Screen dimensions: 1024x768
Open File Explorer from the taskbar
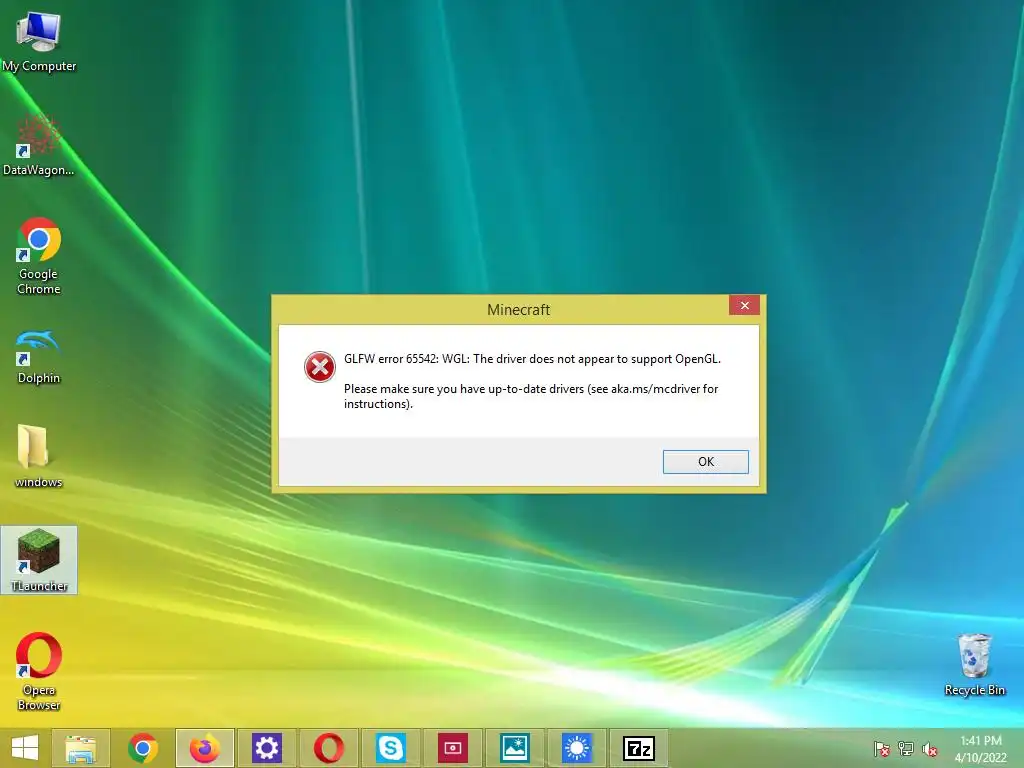pos(81,748)
